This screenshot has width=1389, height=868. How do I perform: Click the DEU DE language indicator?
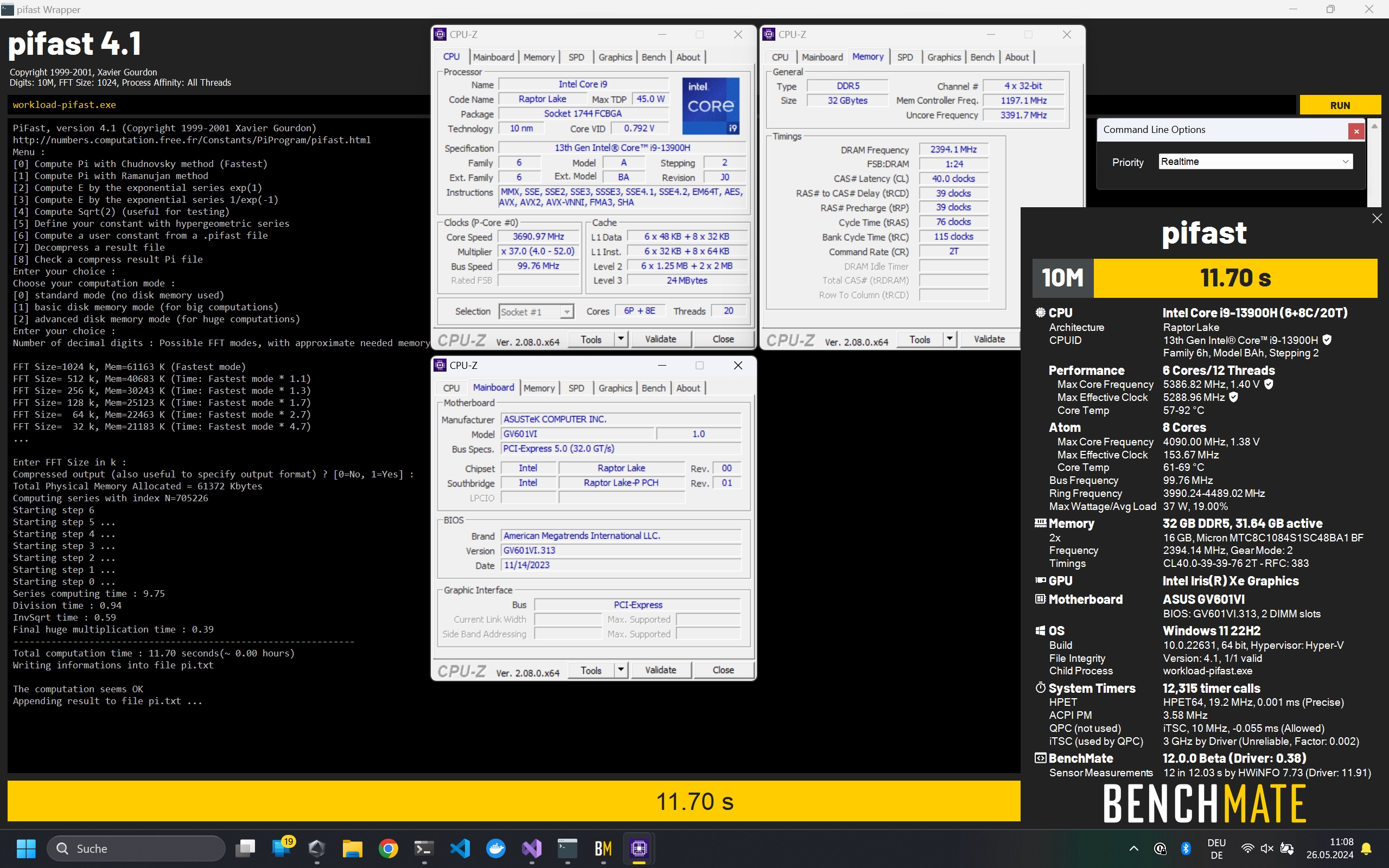tap(1216, 848)
